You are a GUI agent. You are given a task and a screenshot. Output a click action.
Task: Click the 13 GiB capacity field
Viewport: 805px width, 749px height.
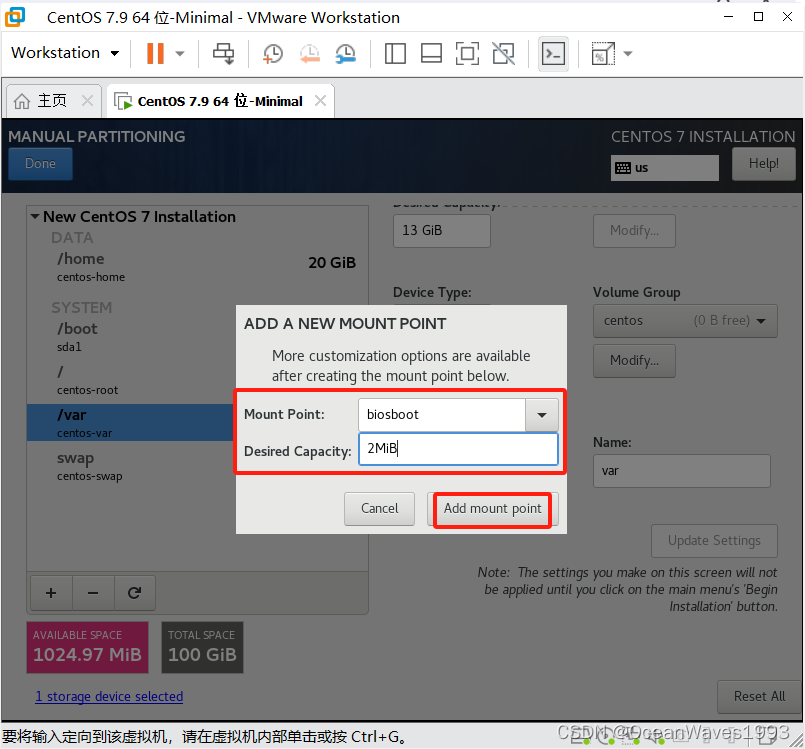[x=442, y=231]
